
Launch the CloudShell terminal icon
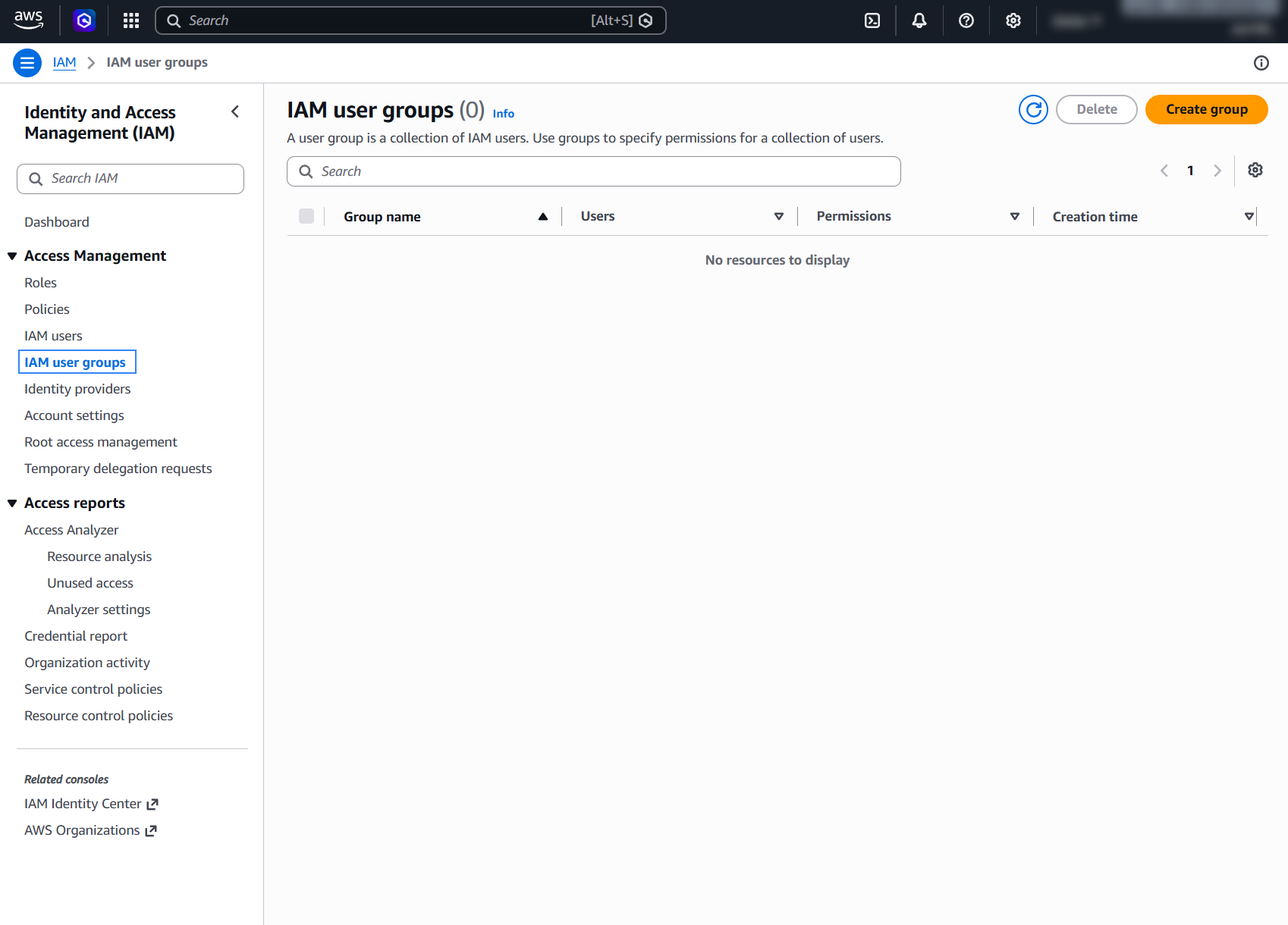click(872, 20)
